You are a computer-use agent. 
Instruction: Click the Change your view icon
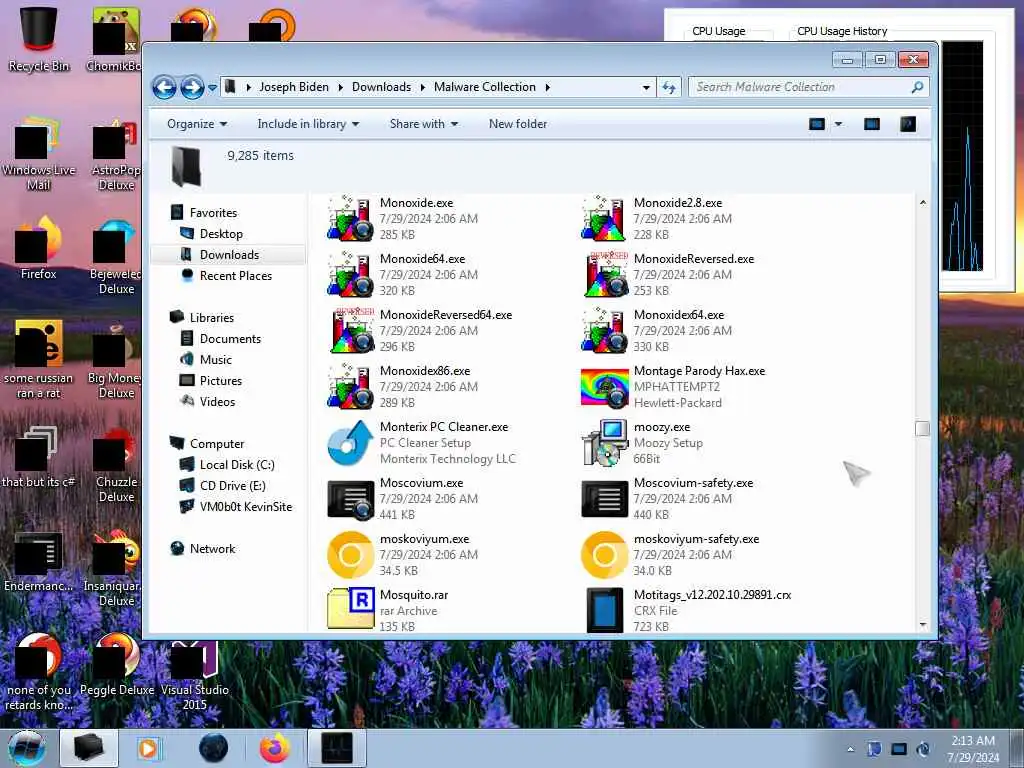pos(817,124)
